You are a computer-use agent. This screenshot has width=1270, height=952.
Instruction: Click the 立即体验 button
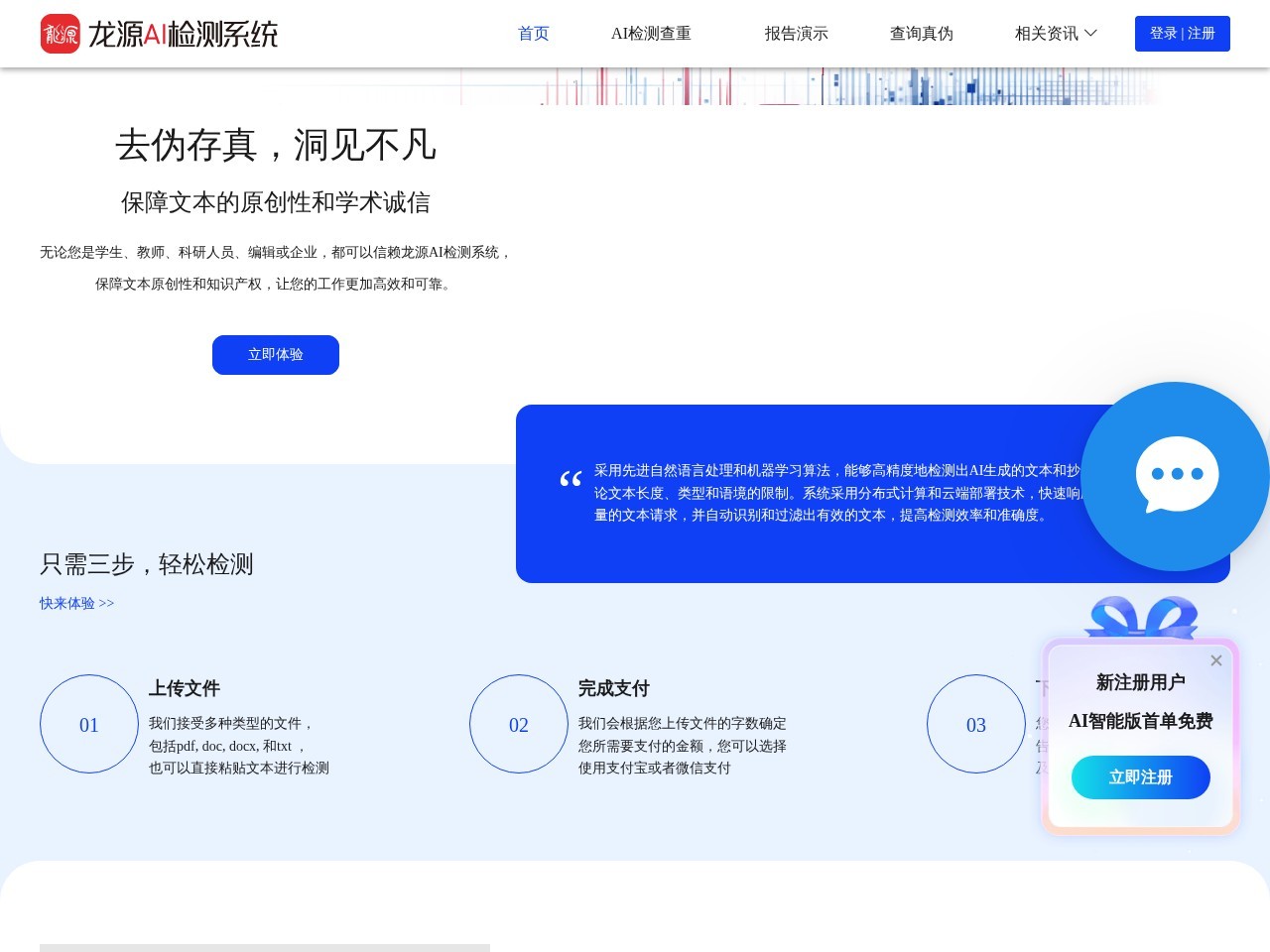[276, 354]
